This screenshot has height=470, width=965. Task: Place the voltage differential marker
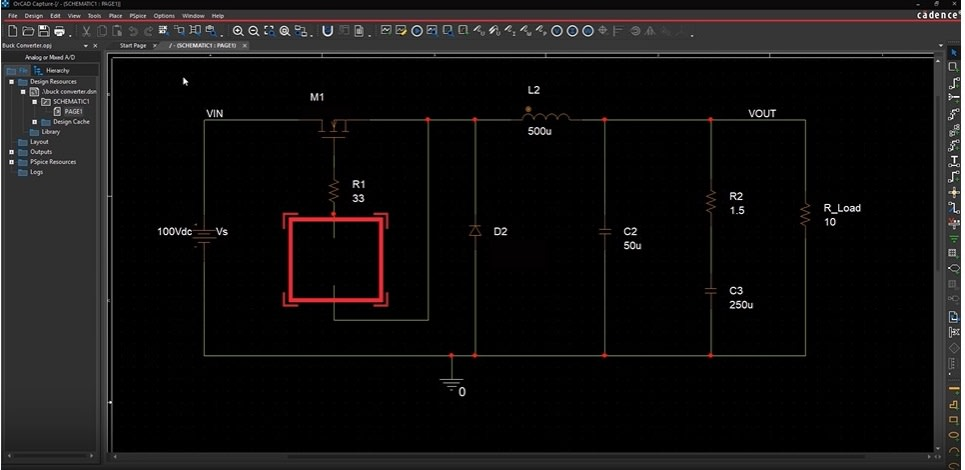coord(494,30)
